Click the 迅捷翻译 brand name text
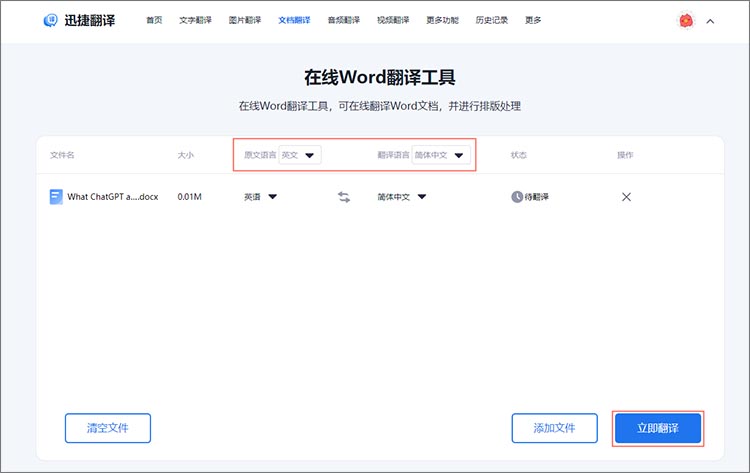The height and width of the screenshot is (473, 750). (90, 20)
